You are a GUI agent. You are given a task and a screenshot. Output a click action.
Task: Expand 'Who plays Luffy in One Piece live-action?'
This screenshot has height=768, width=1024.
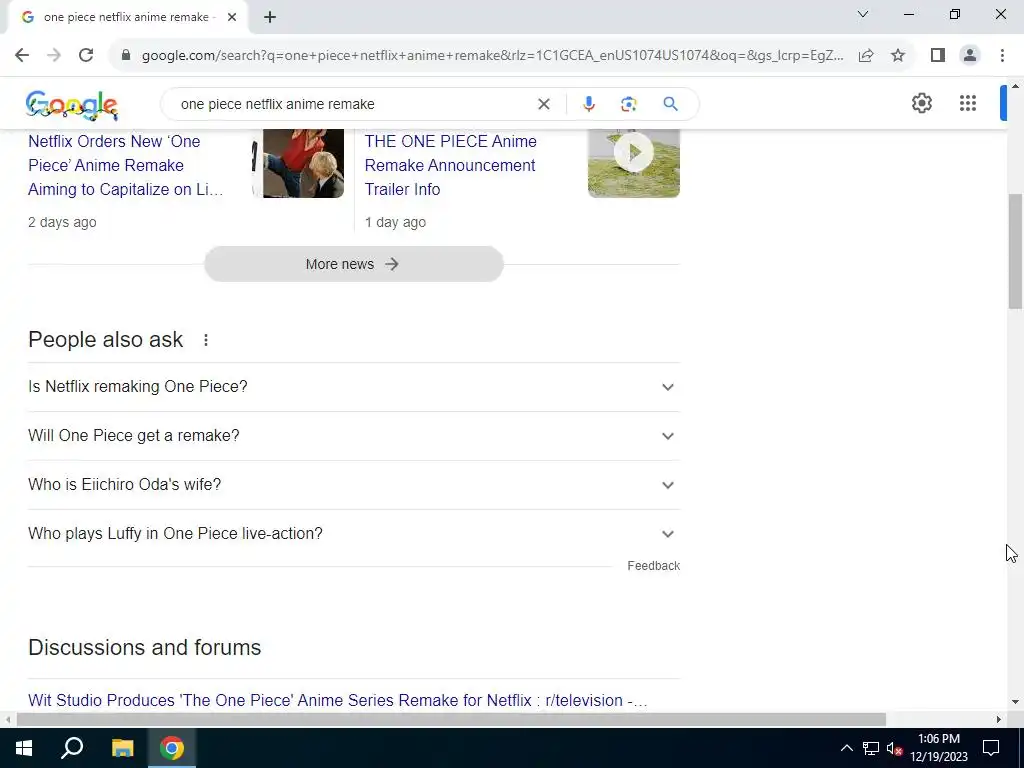tap(353, 534)
